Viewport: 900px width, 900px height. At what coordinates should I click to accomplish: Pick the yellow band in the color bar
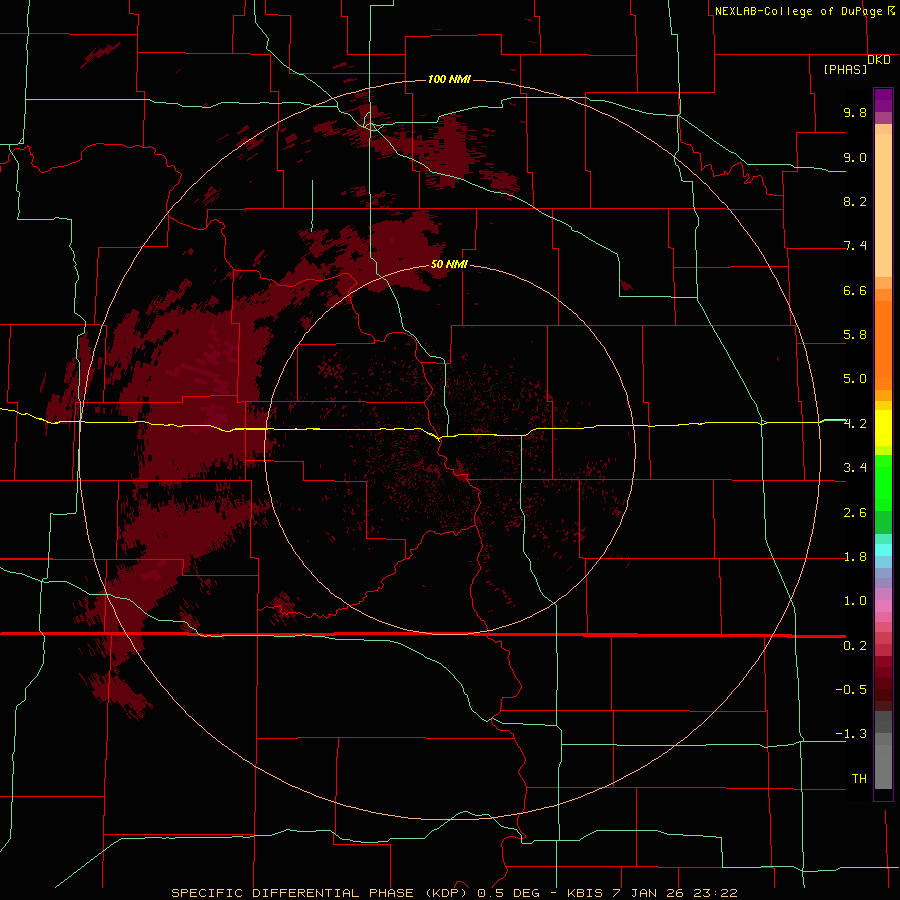[x=883, y=428]
